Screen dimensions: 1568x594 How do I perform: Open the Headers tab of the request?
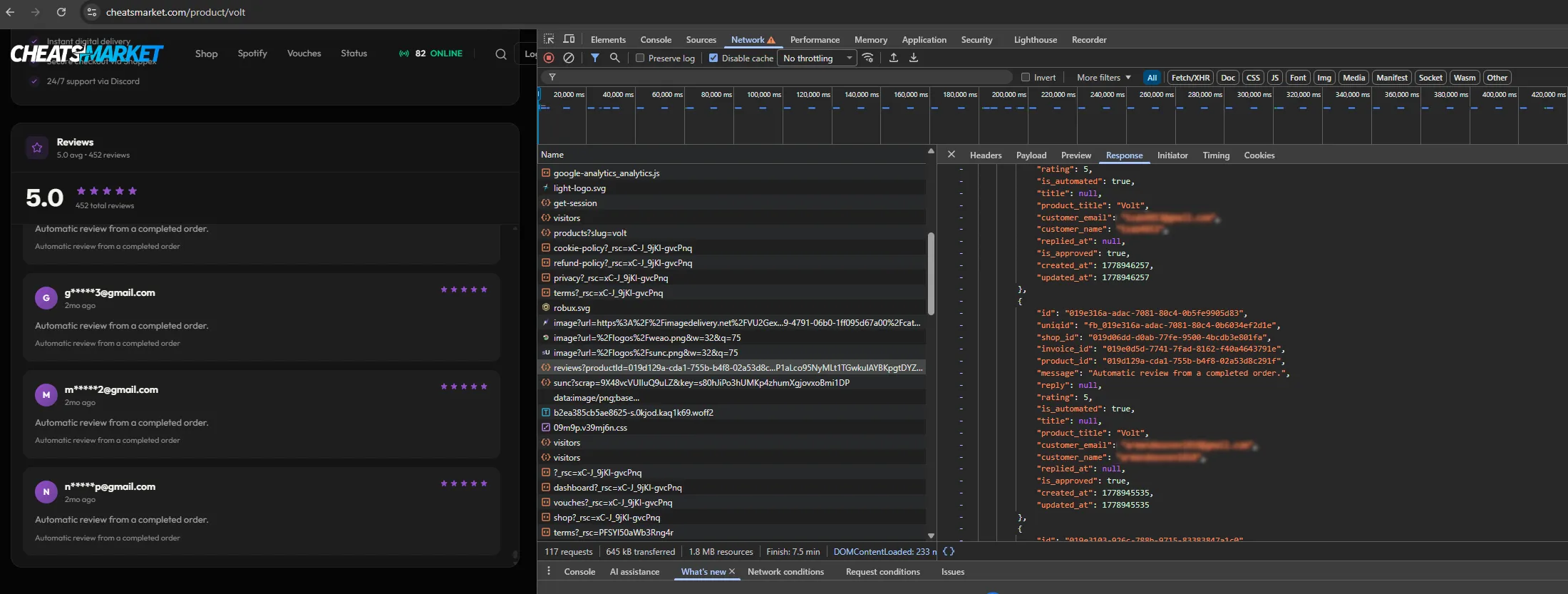[x=986, y=155]
